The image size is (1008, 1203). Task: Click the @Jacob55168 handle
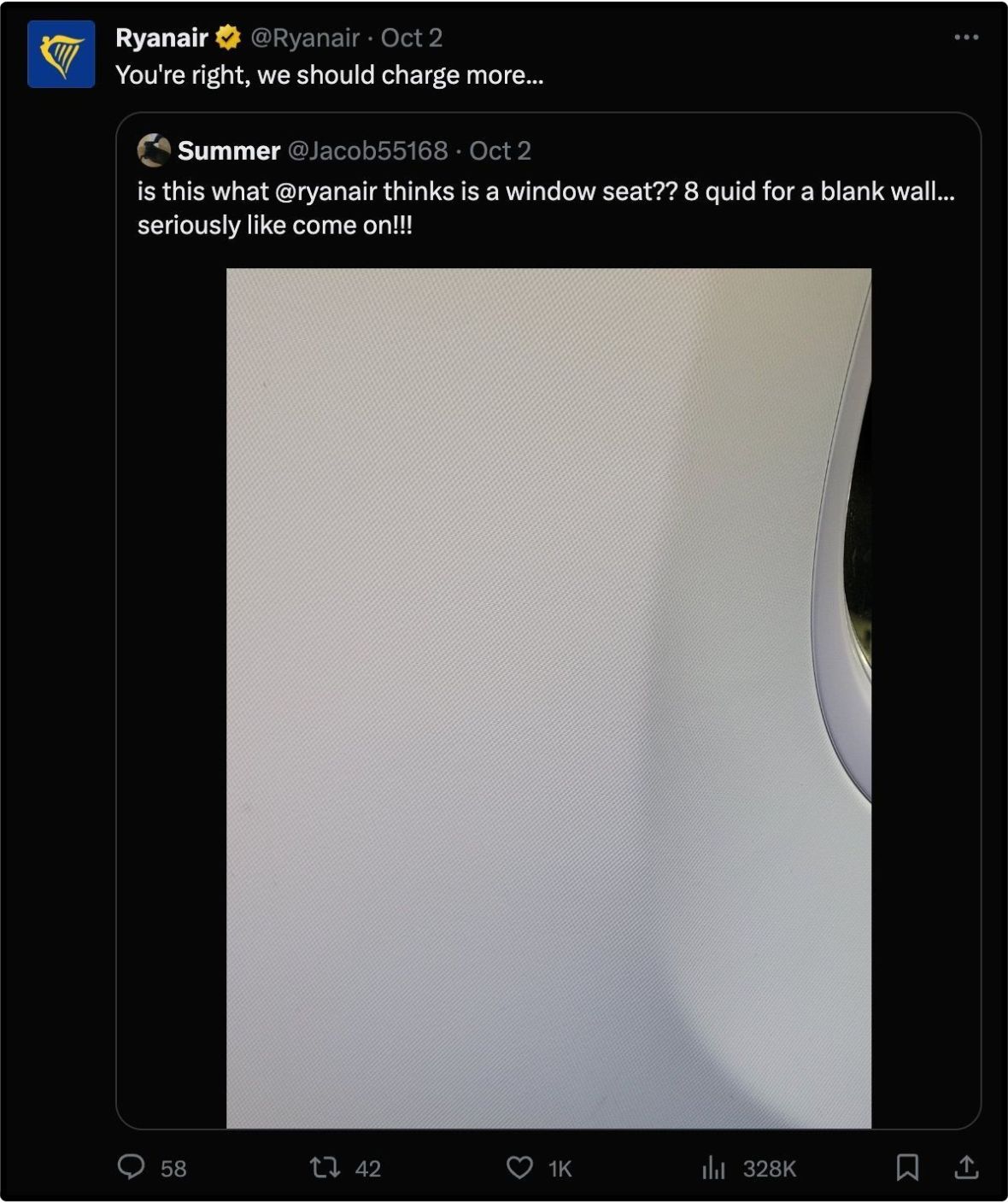368,150
